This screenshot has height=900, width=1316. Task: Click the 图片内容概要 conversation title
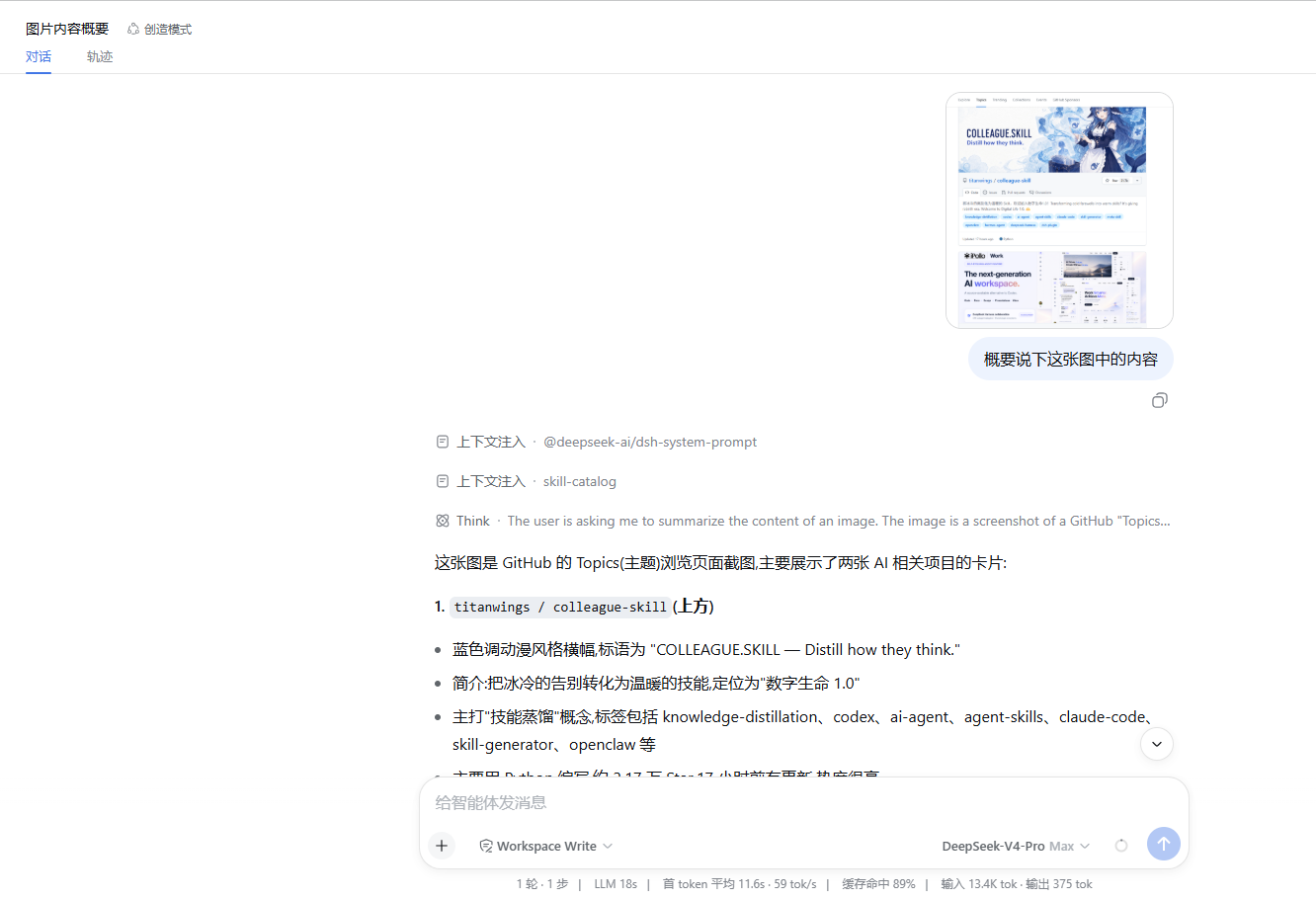coord(67,30)
